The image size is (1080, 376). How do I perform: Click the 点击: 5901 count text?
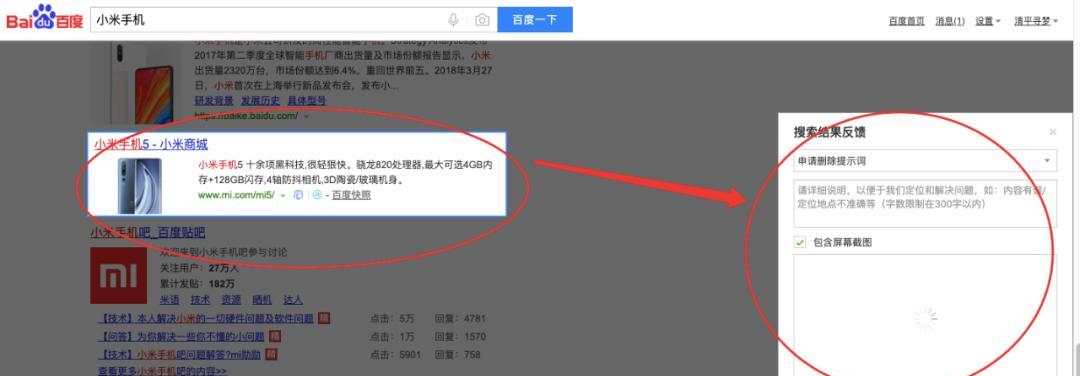(x=395, y=355)
